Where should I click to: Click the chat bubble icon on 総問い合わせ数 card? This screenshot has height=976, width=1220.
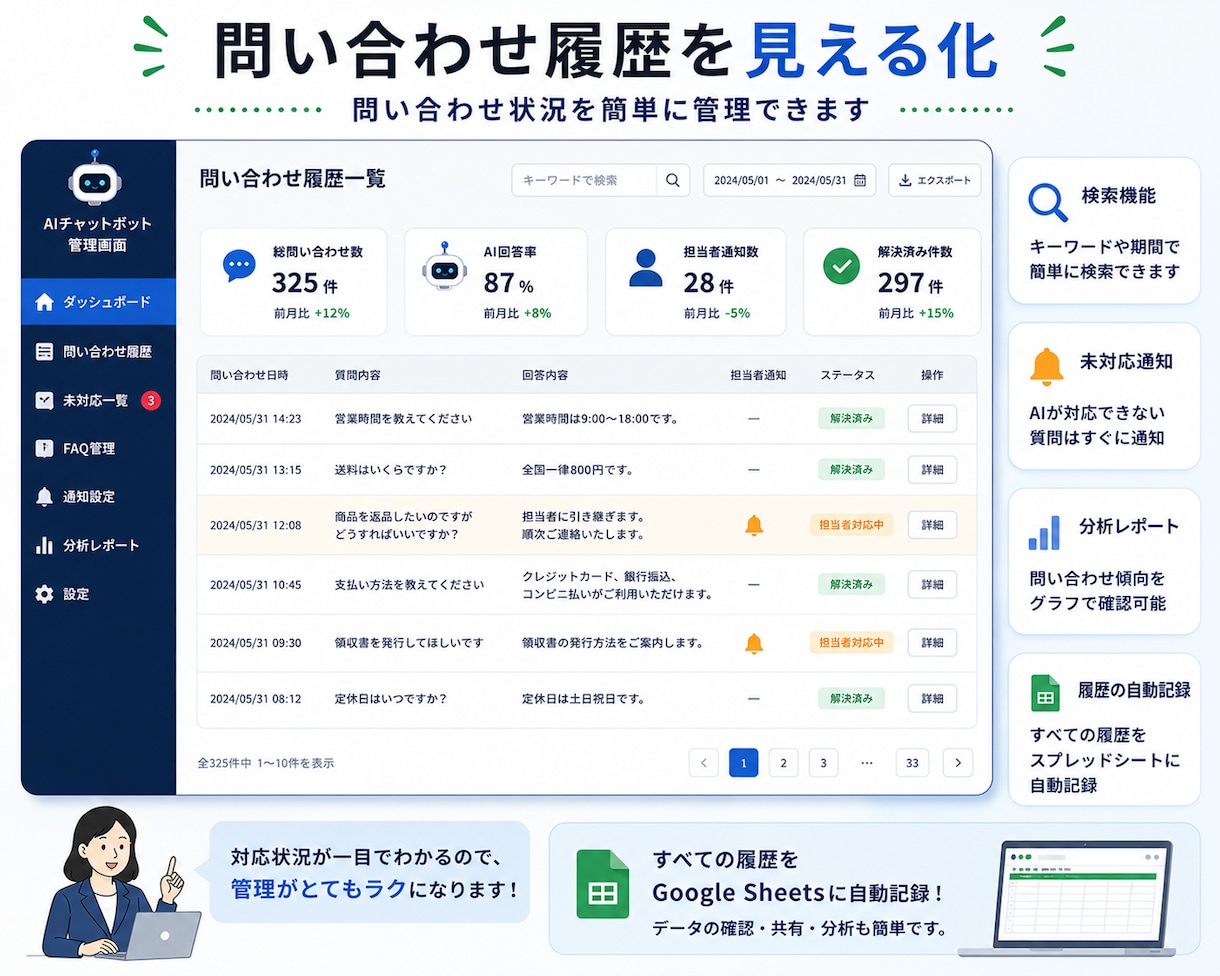[238, 265]
